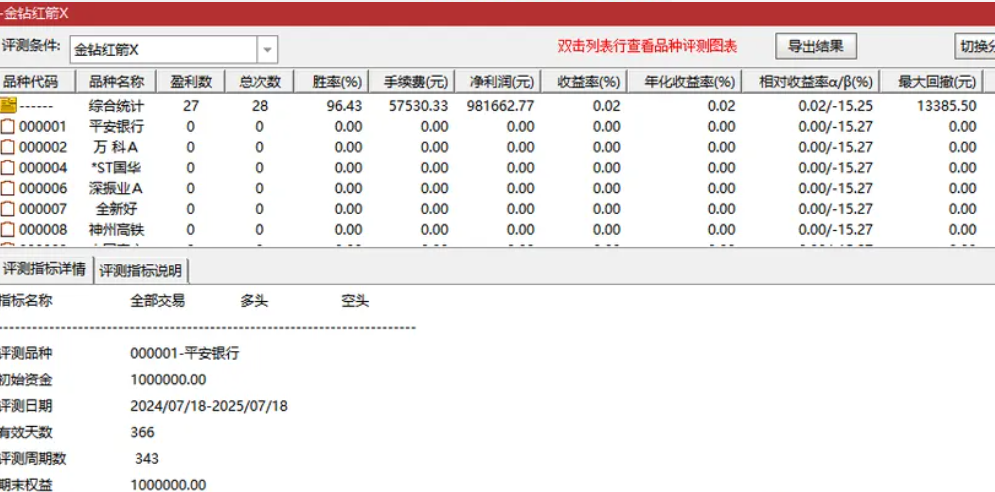Click the 57530.33 commission value

tap(418, 106)
